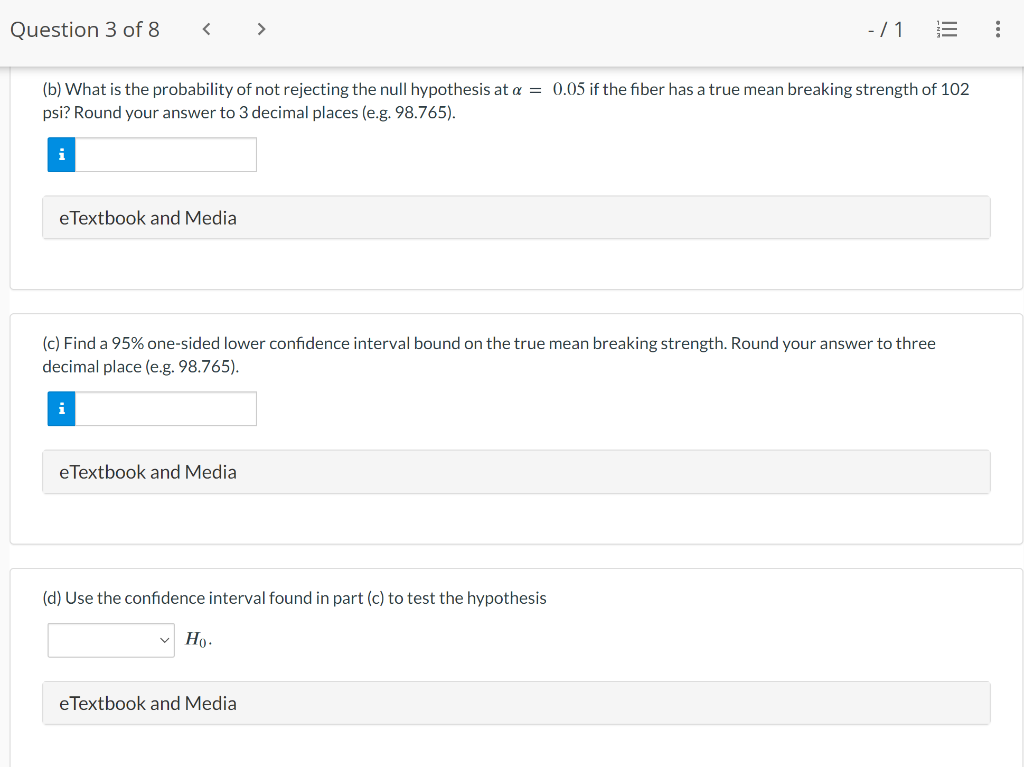This screenshot has height=767, width=1024.
Task: Open the question list icon
Action: (947, 29)
